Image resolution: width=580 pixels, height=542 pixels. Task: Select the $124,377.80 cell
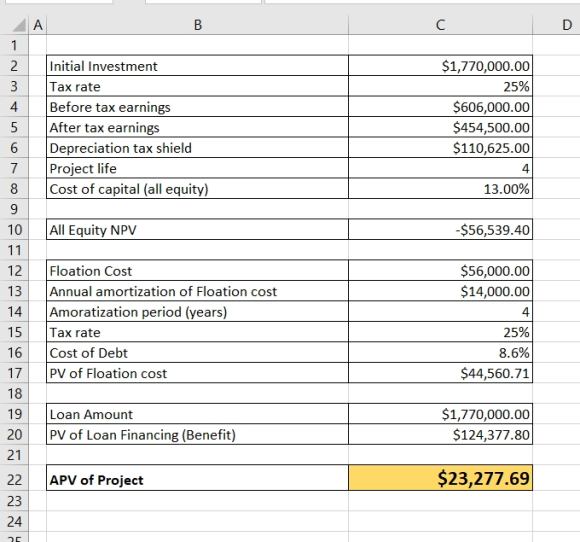(440, 434)
